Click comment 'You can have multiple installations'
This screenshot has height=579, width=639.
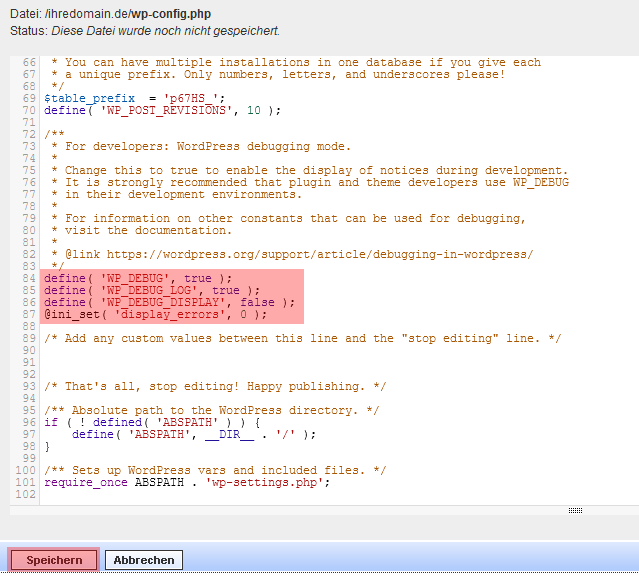click(296, 62)
